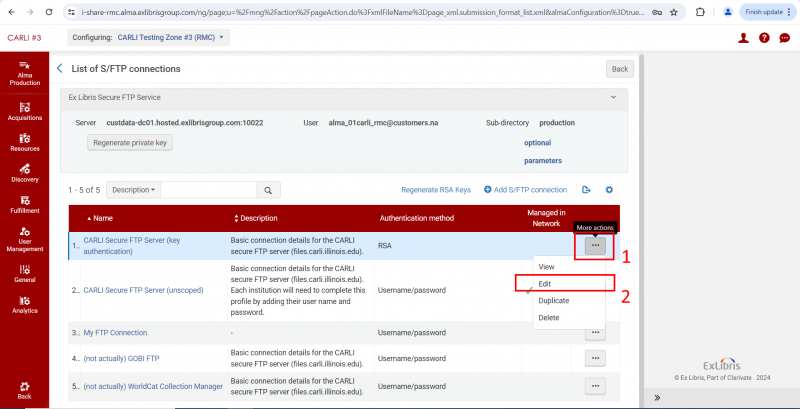Viewport: 800px width, 409px height.
Task: Click the RSA authentication method cell
Action: pos(447,245)
